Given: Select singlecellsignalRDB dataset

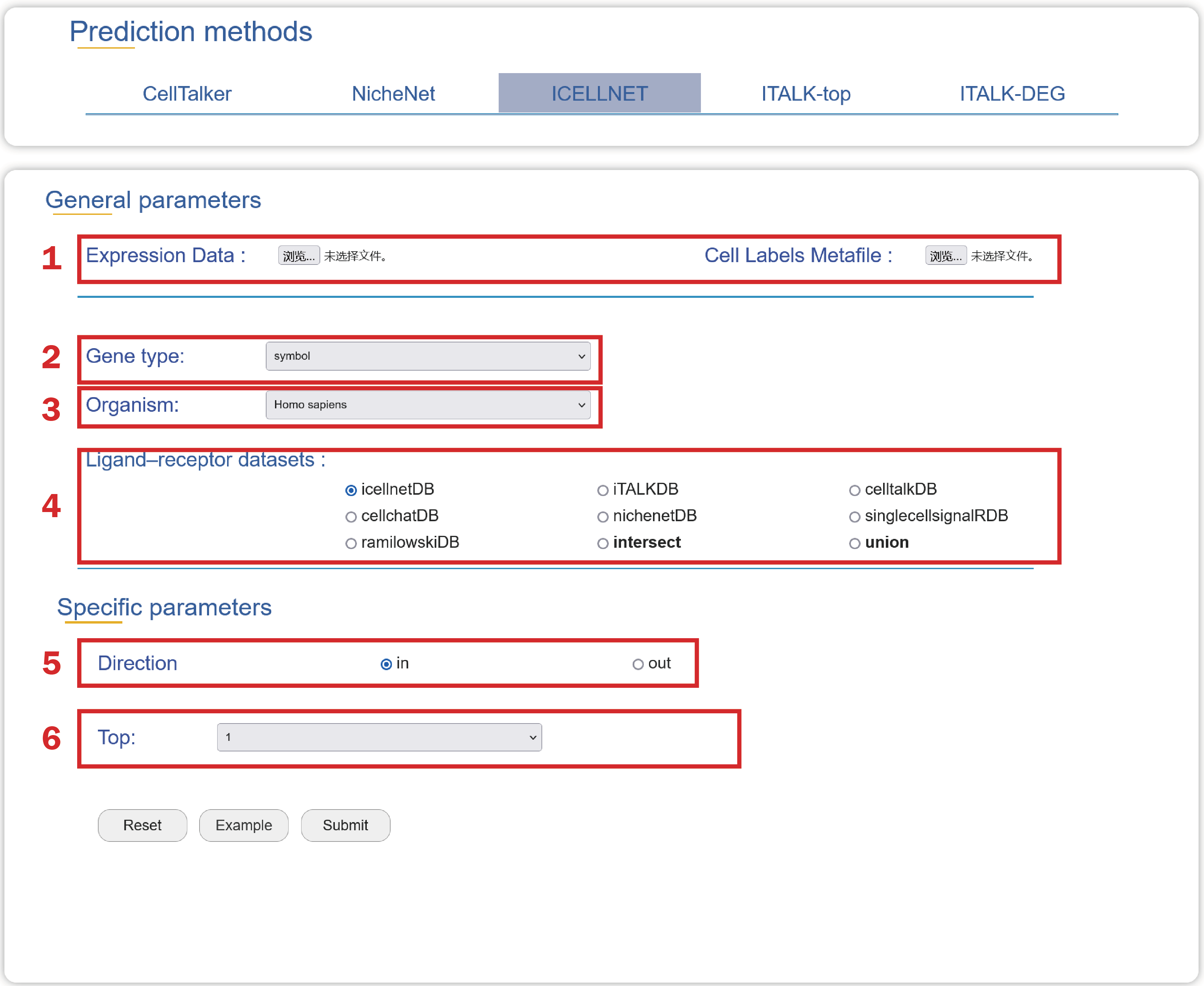Looking at the screenshot, I should [855, 517].
